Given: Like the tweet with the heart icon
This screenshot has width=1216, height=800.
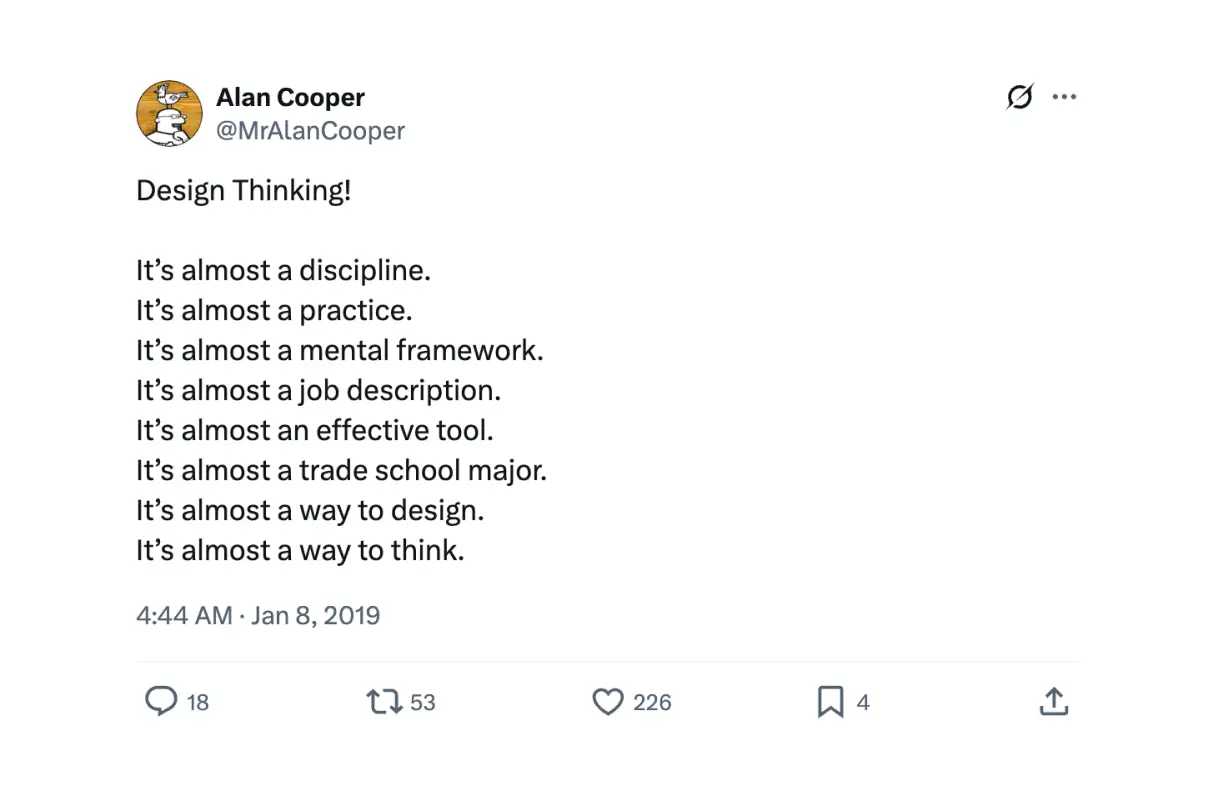Looking at the screenshot, I should pos(608,702).
